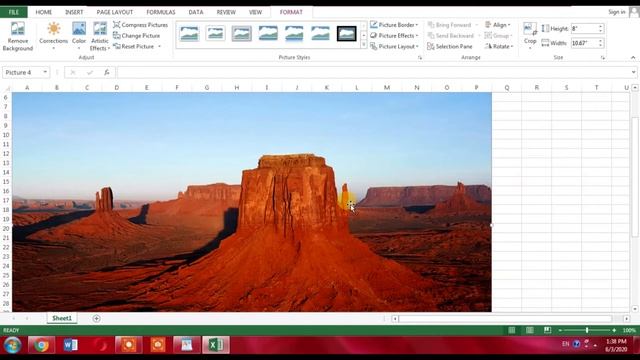
Task: Click the Select All corner triangle
Action: pyautogui.click(x=7, y=88)
